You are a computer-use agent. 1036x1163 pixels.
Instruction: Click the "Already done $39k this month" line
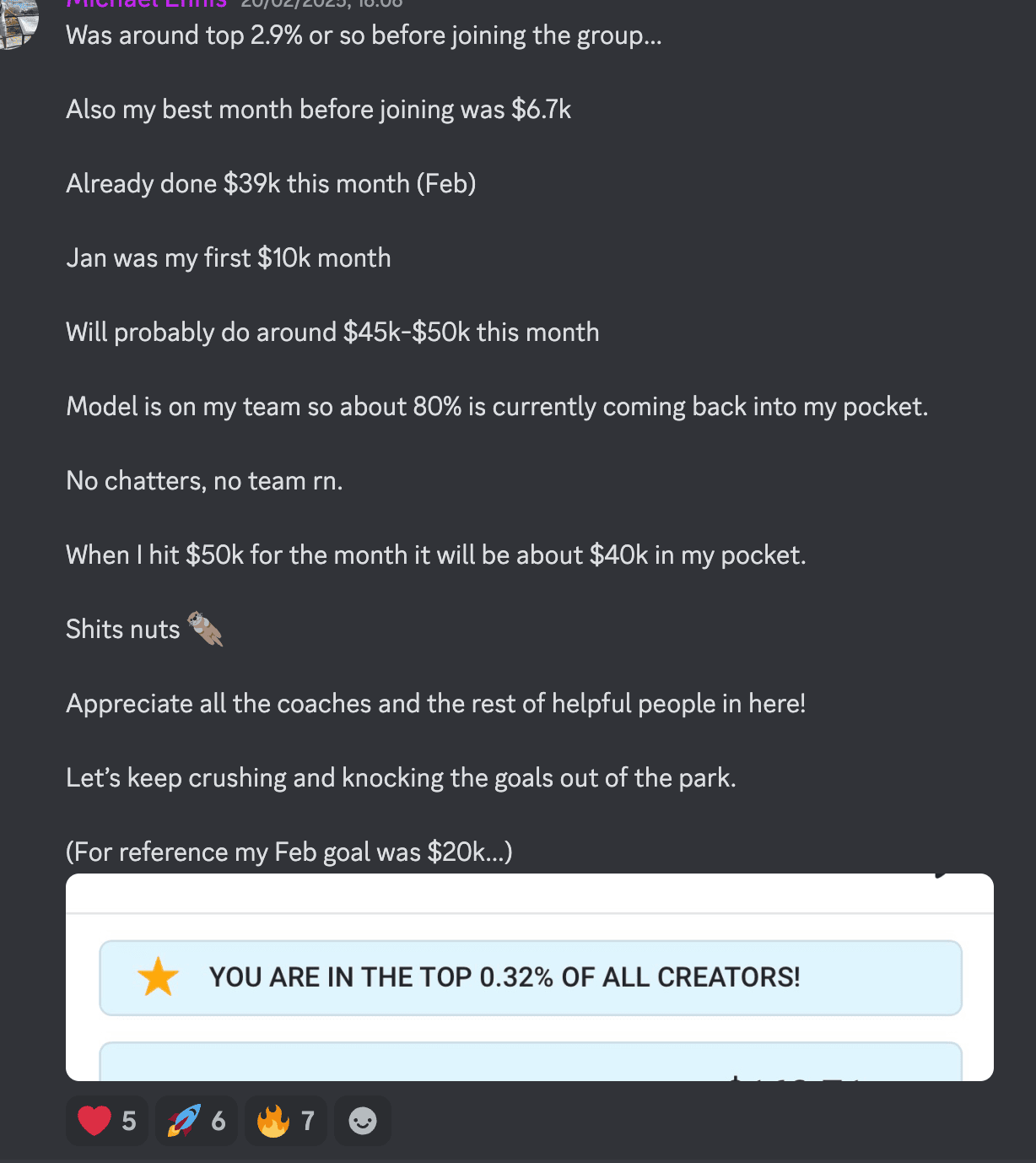pyautogui.click(x=271, y=184)
